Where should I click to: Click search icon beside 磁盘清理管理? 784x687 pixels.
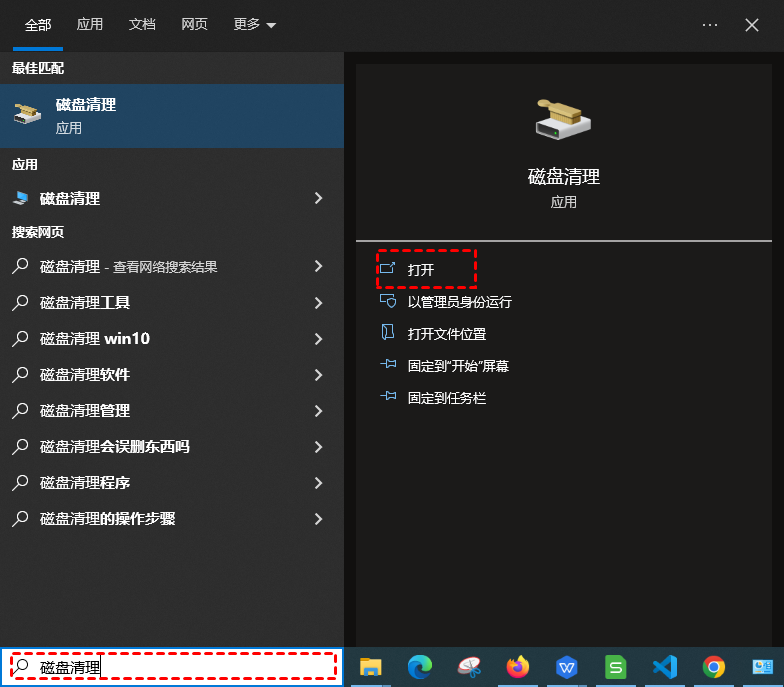(x=20, y=410)
